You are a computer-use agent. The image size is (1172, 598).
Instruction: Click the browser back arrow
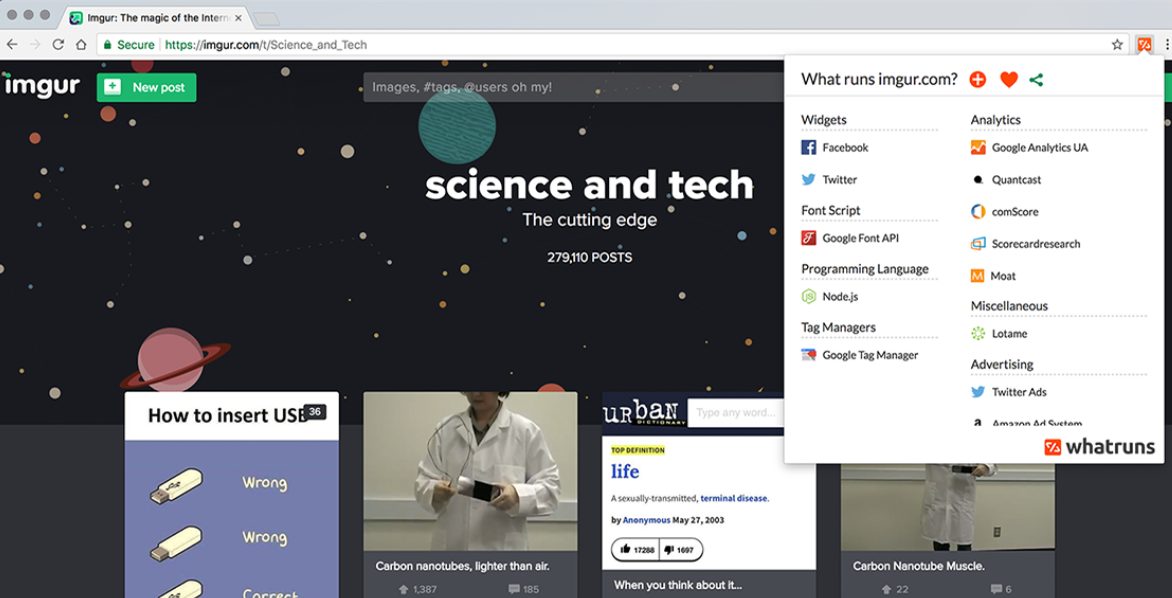tap(12, 45)
